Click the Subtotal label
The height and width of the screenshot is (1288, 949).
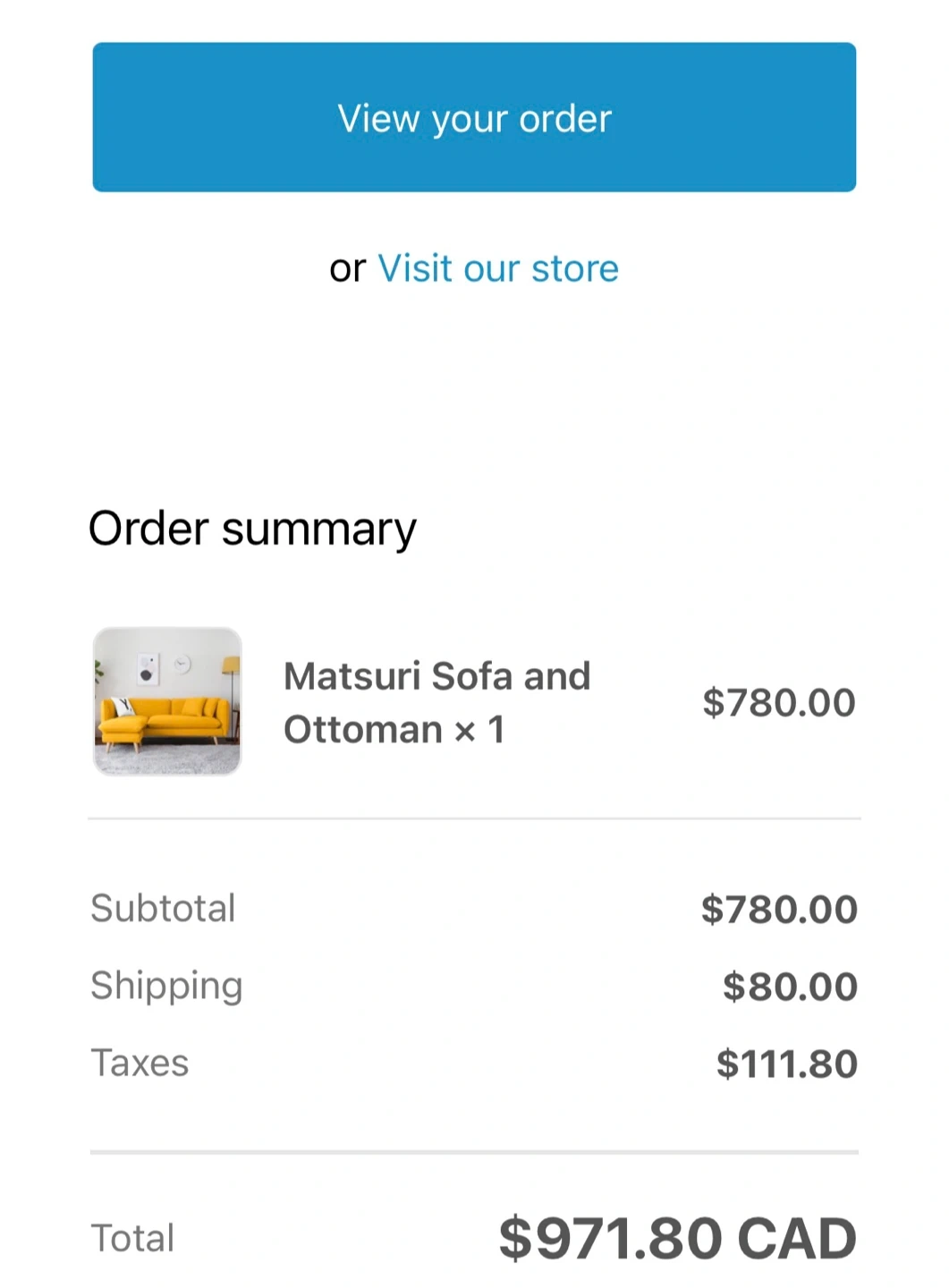[163, 909]
